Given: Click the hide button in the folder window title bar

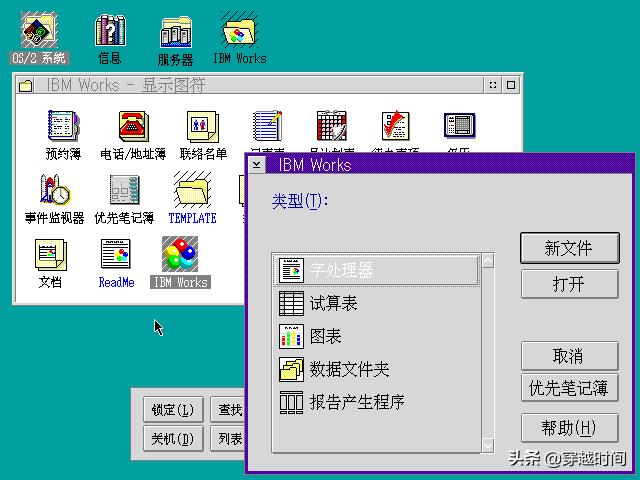Looking at the screenshot, I should 493,85.
